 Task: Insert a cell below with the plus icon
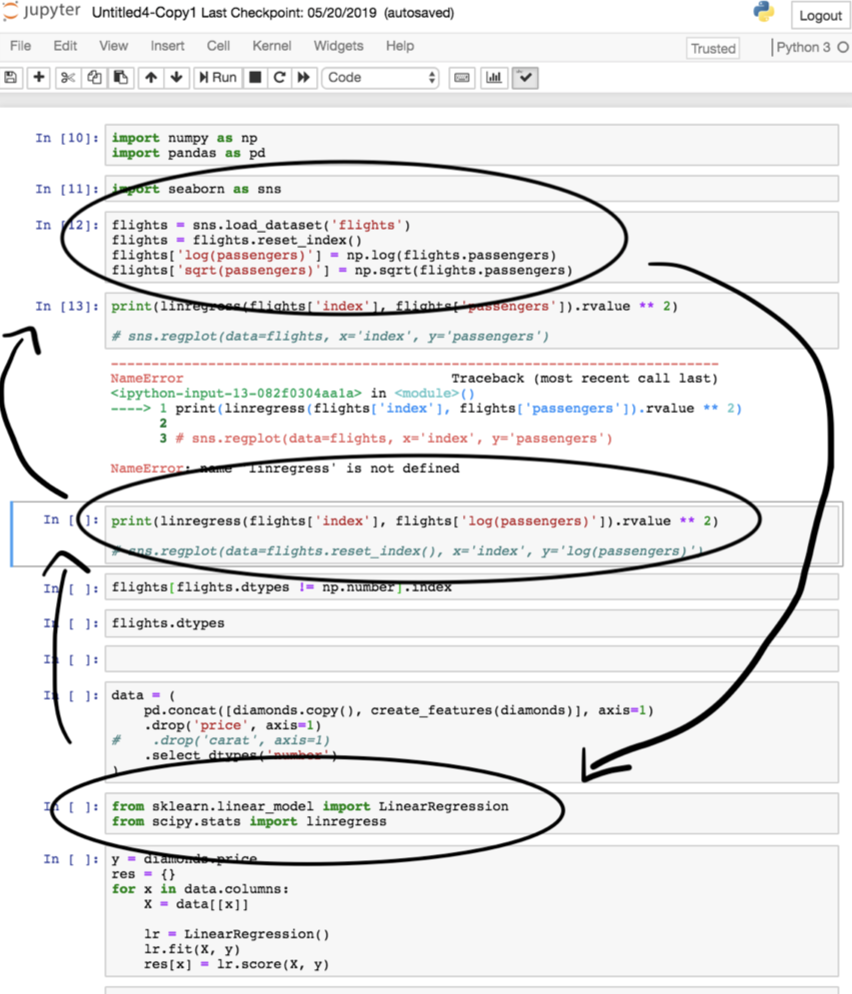click(x=39, y=77)
